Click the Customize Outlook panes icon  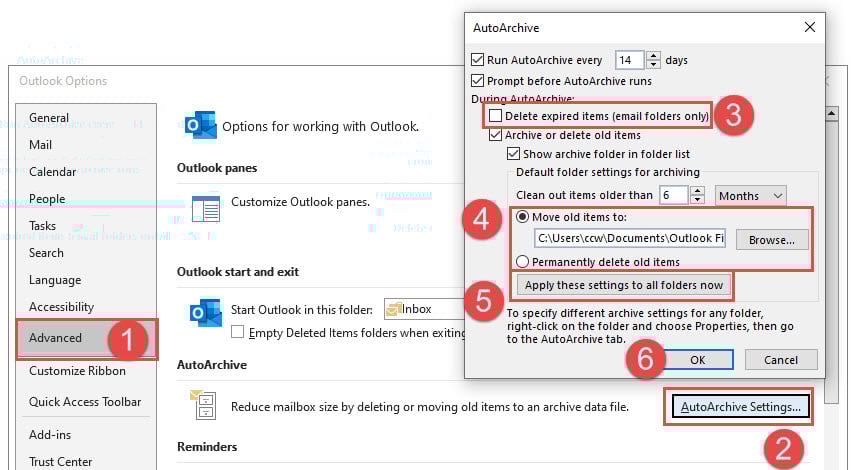click(x=206, y=209)
